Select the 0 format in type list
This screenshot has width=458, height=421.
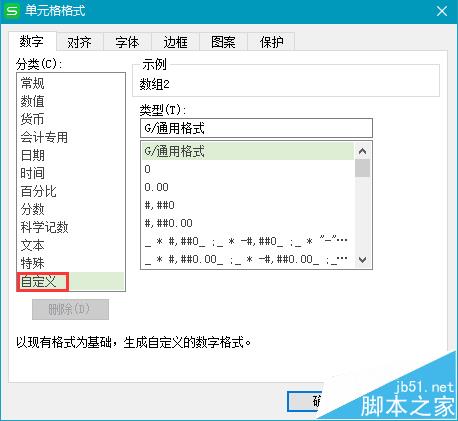pos(248,169)
